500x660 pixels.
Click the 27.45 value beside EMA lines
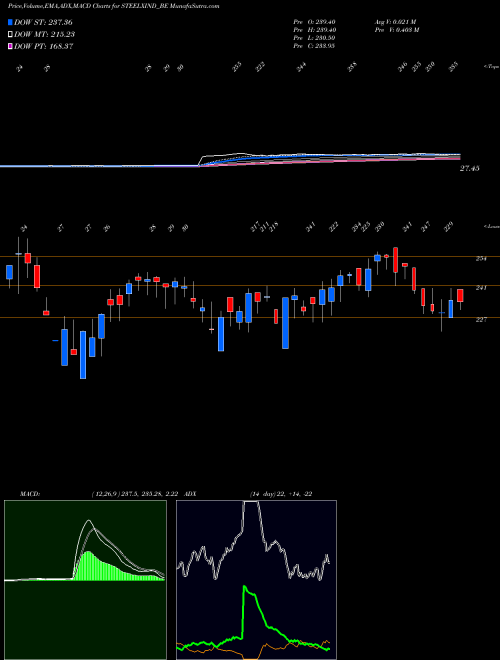(x=470, y=168)
